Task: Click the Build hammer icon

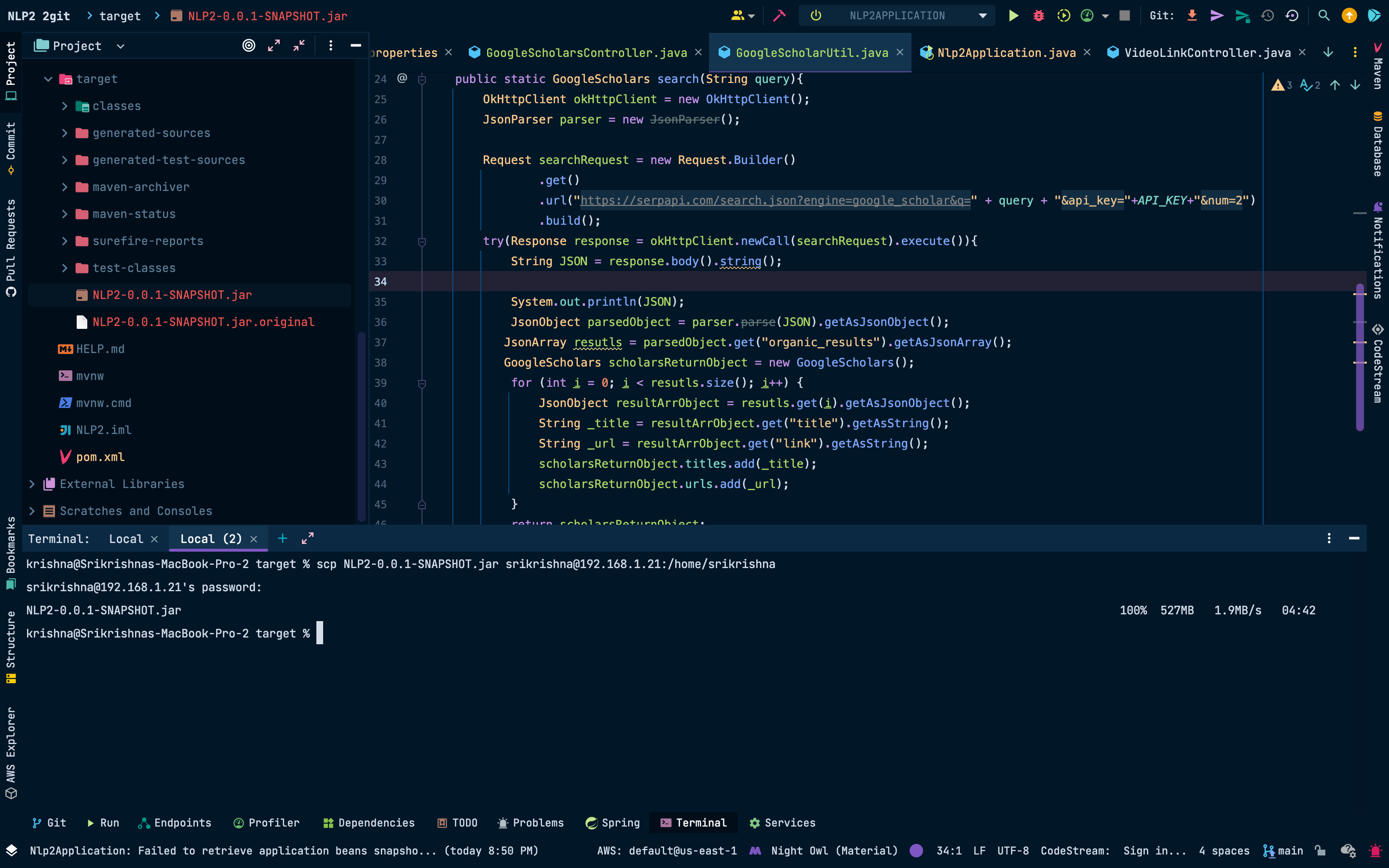Action: coord(779,15)
